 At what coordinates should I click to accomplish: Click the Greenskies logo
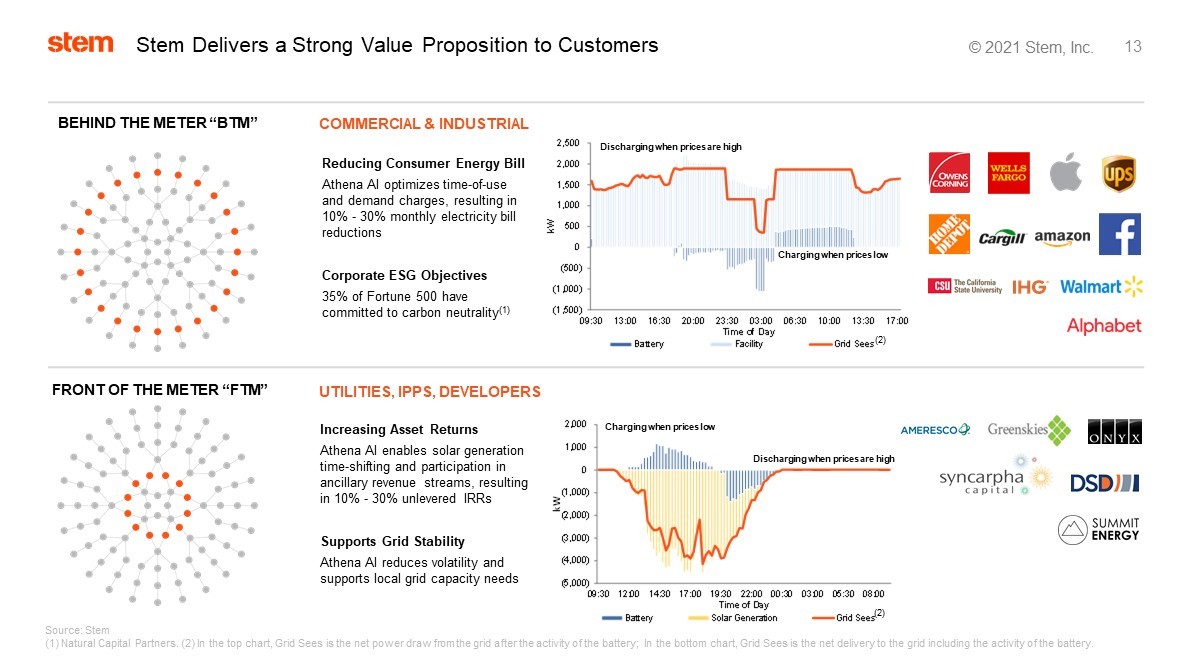point(1029,429)
